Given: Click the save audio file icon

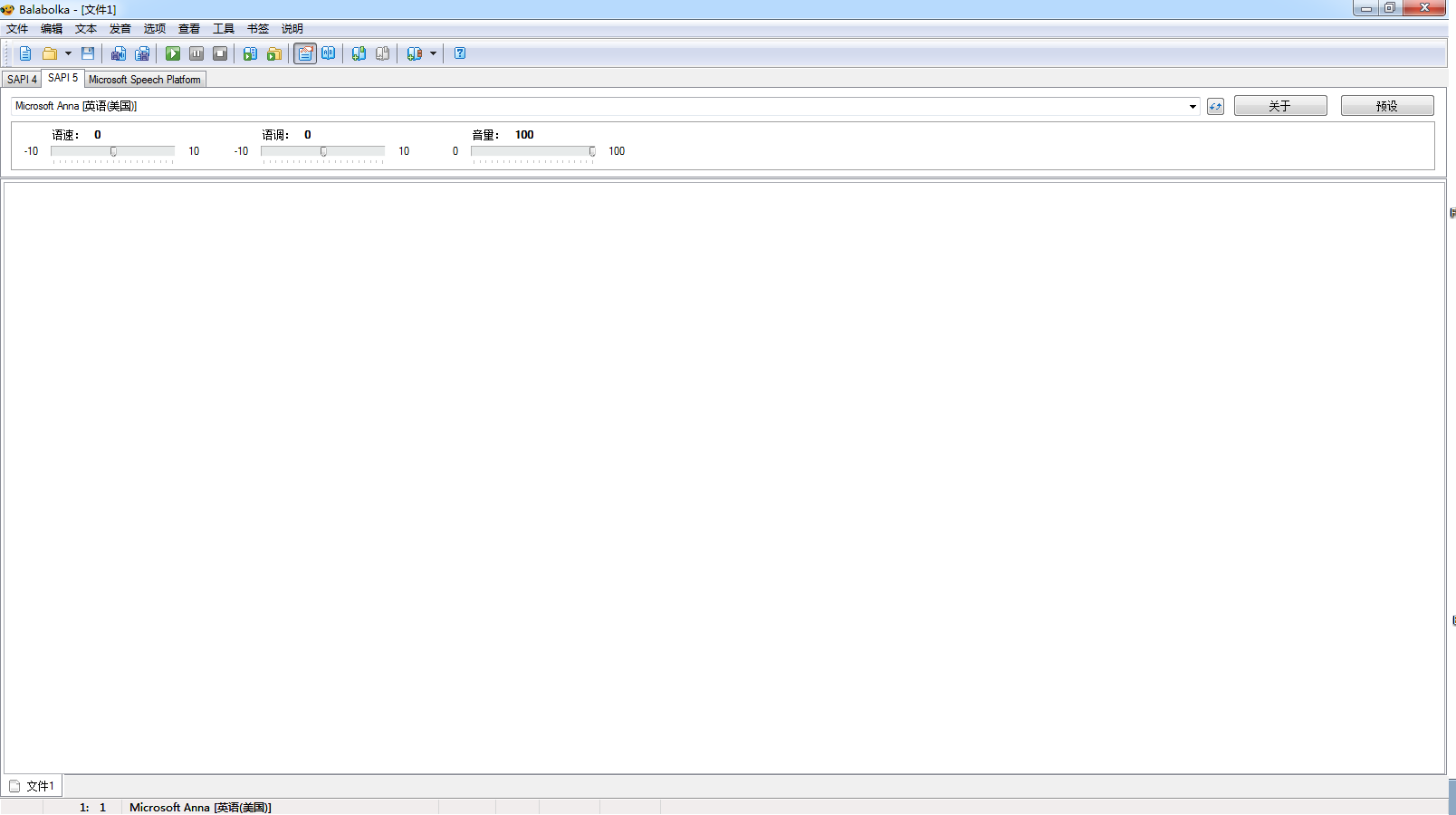Looking at the screenshot, I should [x=119, y=53].
